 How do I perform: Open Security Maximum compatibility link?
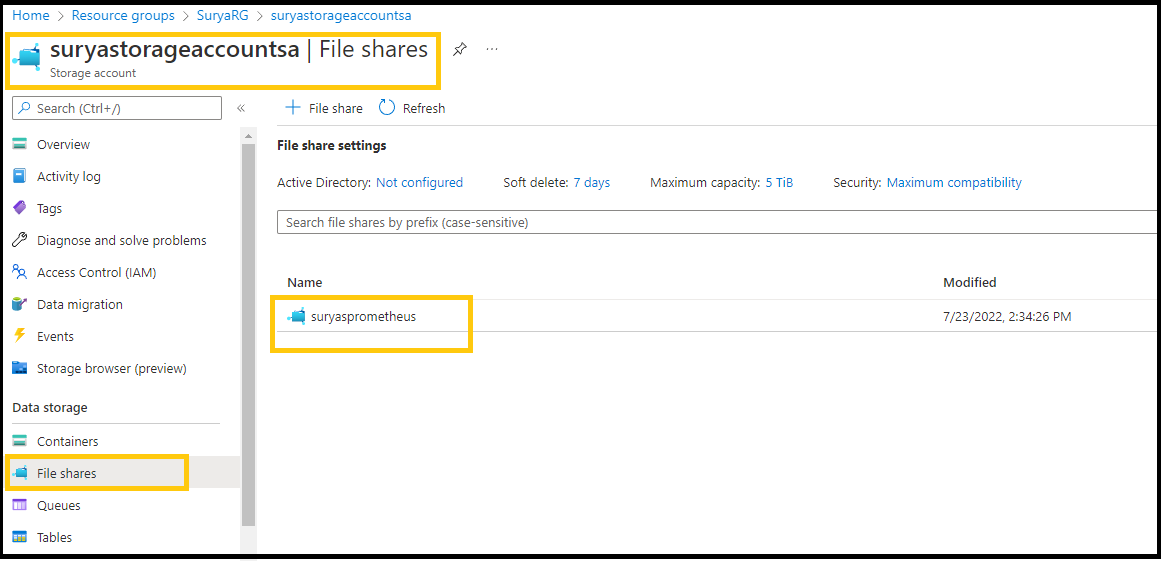point(954,182)
